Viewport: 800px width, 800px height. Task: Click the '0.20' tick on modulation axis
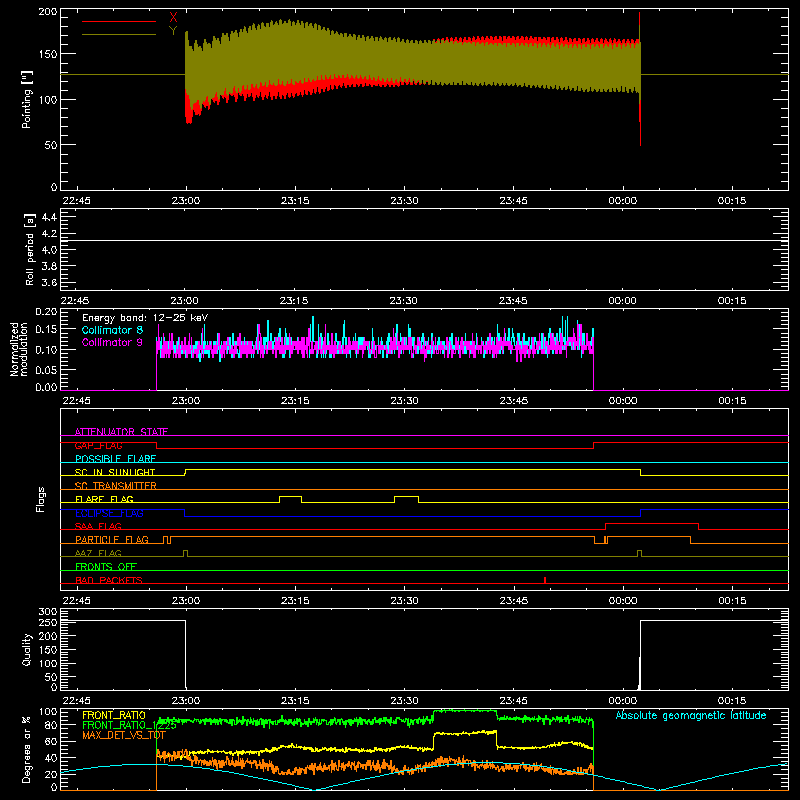point(46,311)
